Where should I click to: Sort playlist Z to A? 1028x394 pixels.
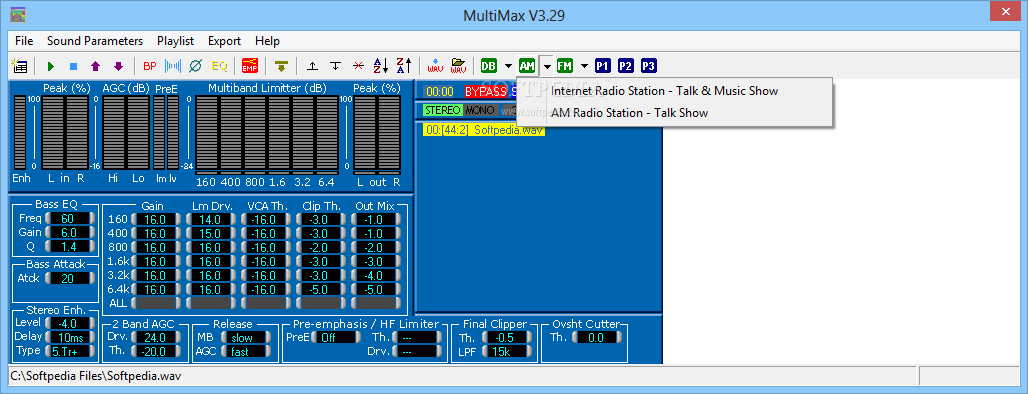click(x=404, y=66)
